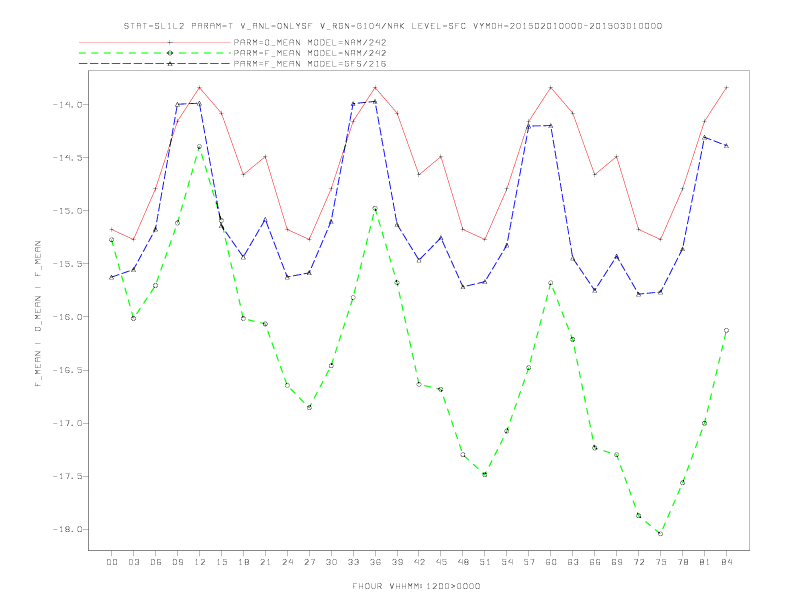Screen dimensions: 792x612
Task: Click x-axis tick label 30
Action: coord(331,562)
